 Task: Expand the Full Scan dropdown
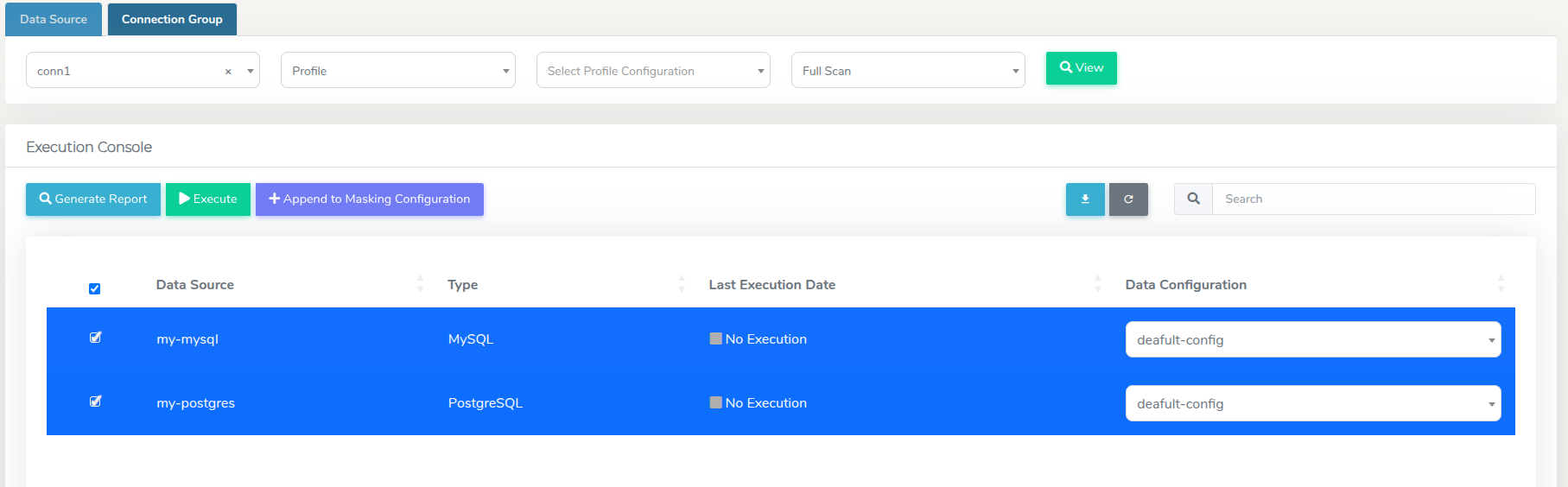click(x=907, y=71)
